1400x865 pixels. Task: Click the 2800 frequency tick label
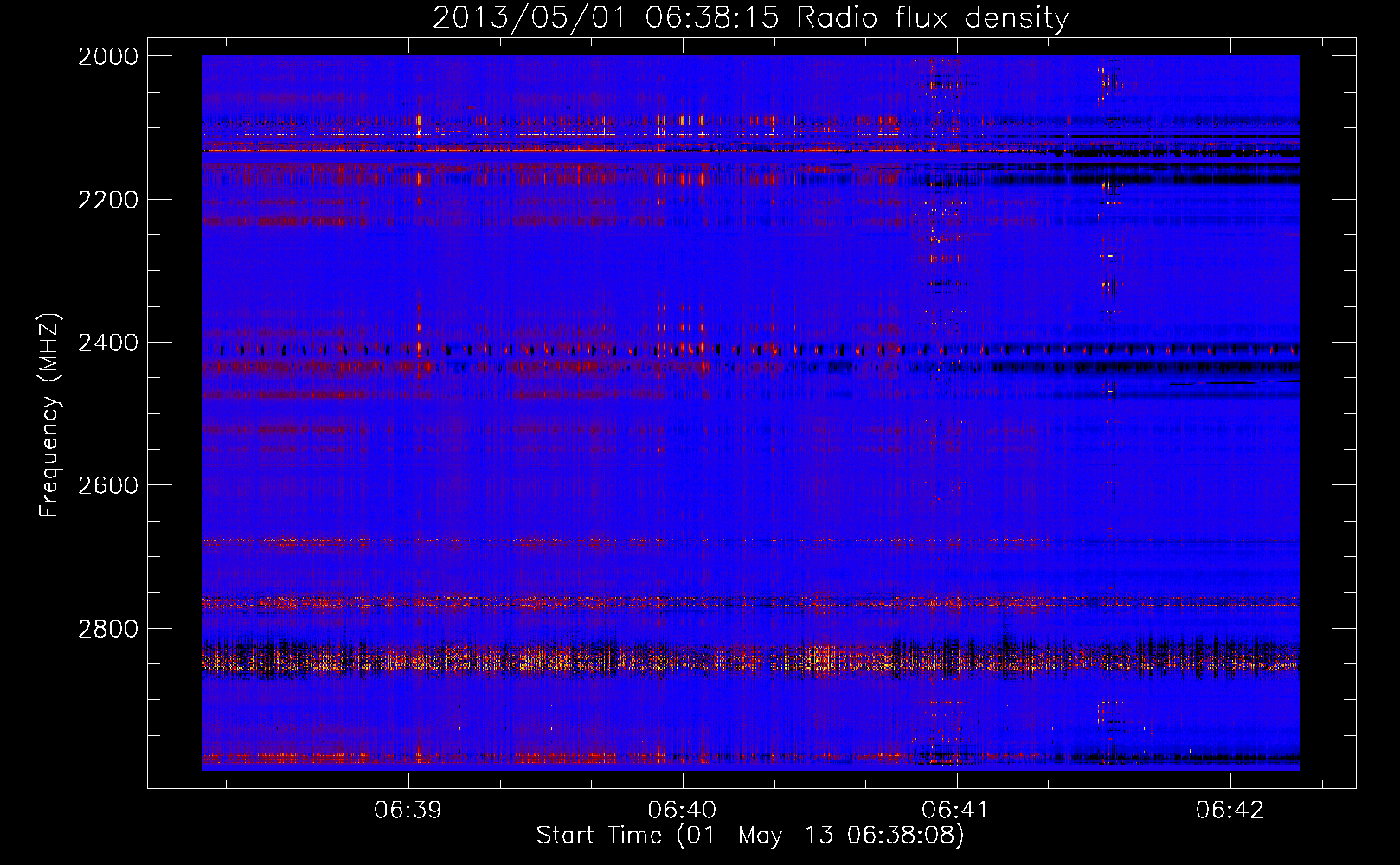coord(108,629)
